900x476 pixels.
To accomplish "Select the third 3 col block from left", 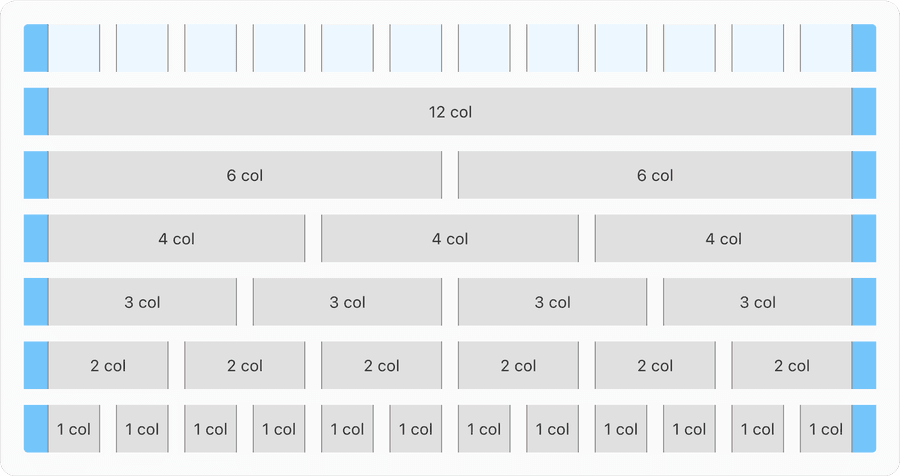I will pyautogui.click(x=552, y=302).
